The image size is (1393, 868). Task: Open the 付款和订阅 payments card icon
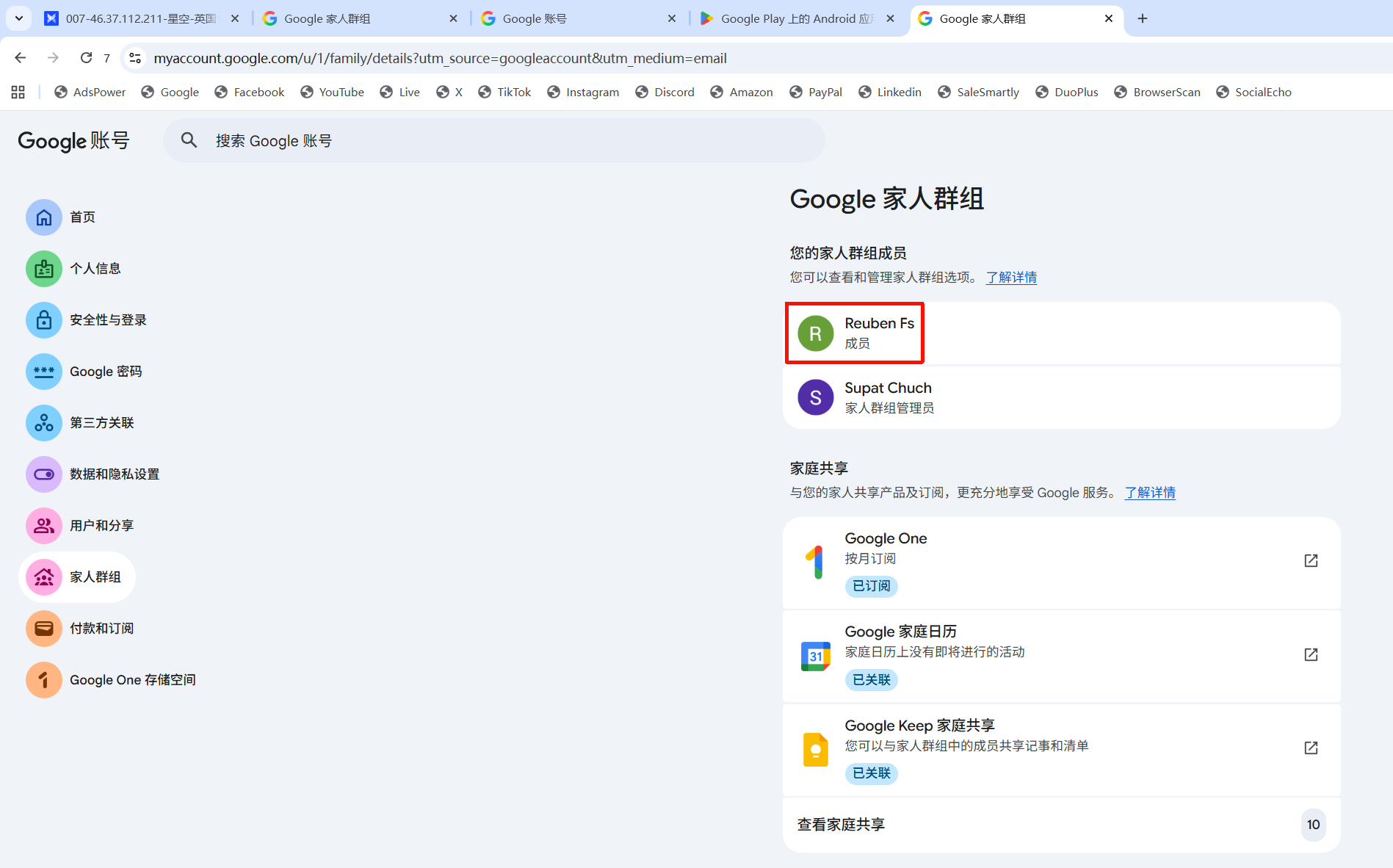[x=44, y=629]
